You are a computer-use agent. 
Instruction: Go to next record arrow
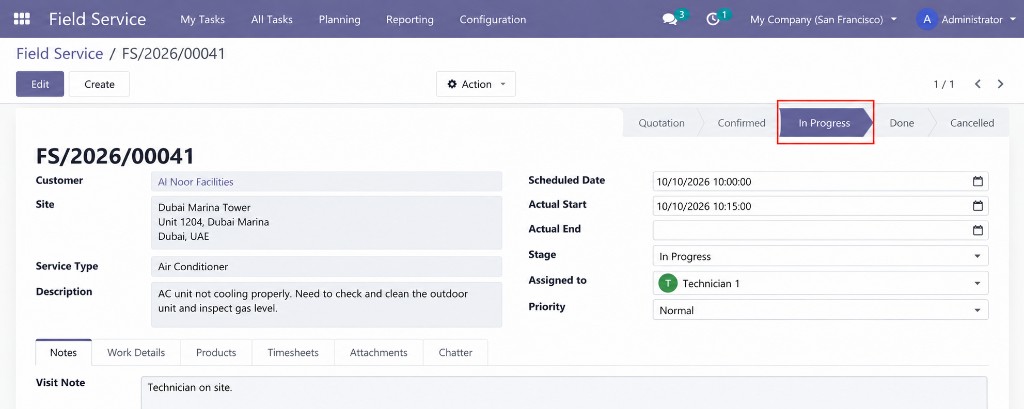coord(1000,84)
